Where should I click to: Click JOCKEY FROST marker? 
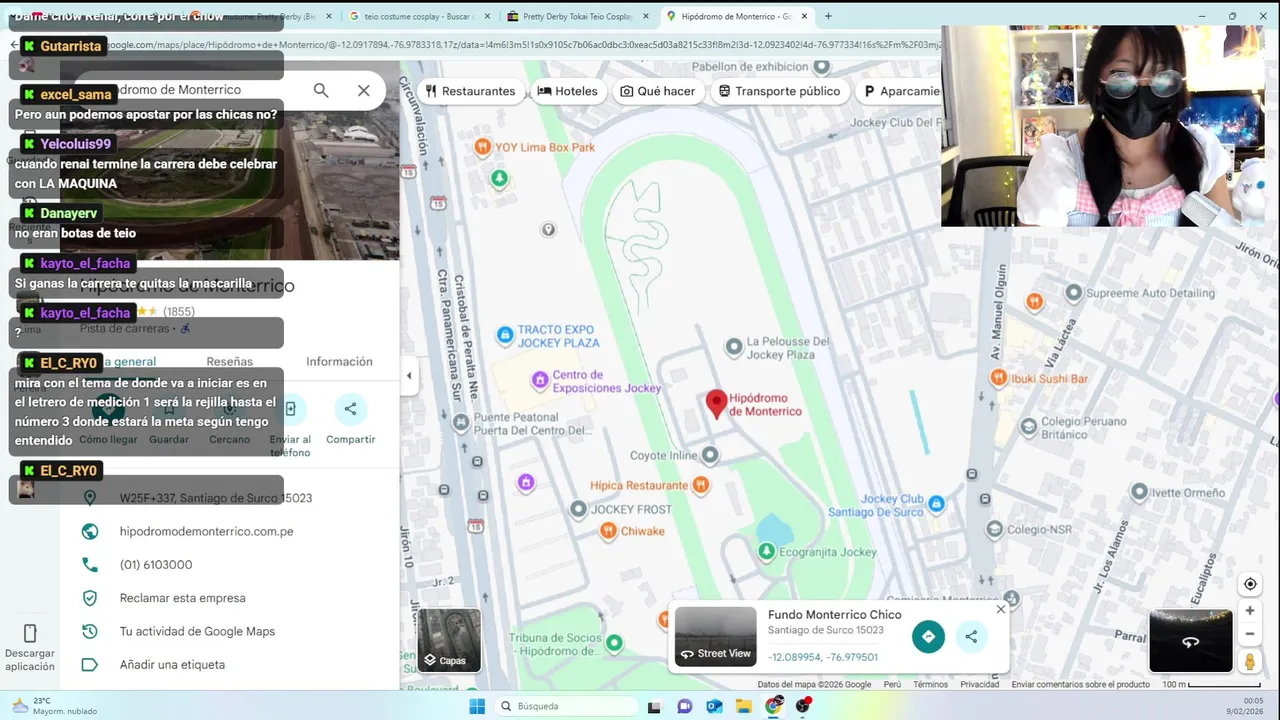pos(578,509)
